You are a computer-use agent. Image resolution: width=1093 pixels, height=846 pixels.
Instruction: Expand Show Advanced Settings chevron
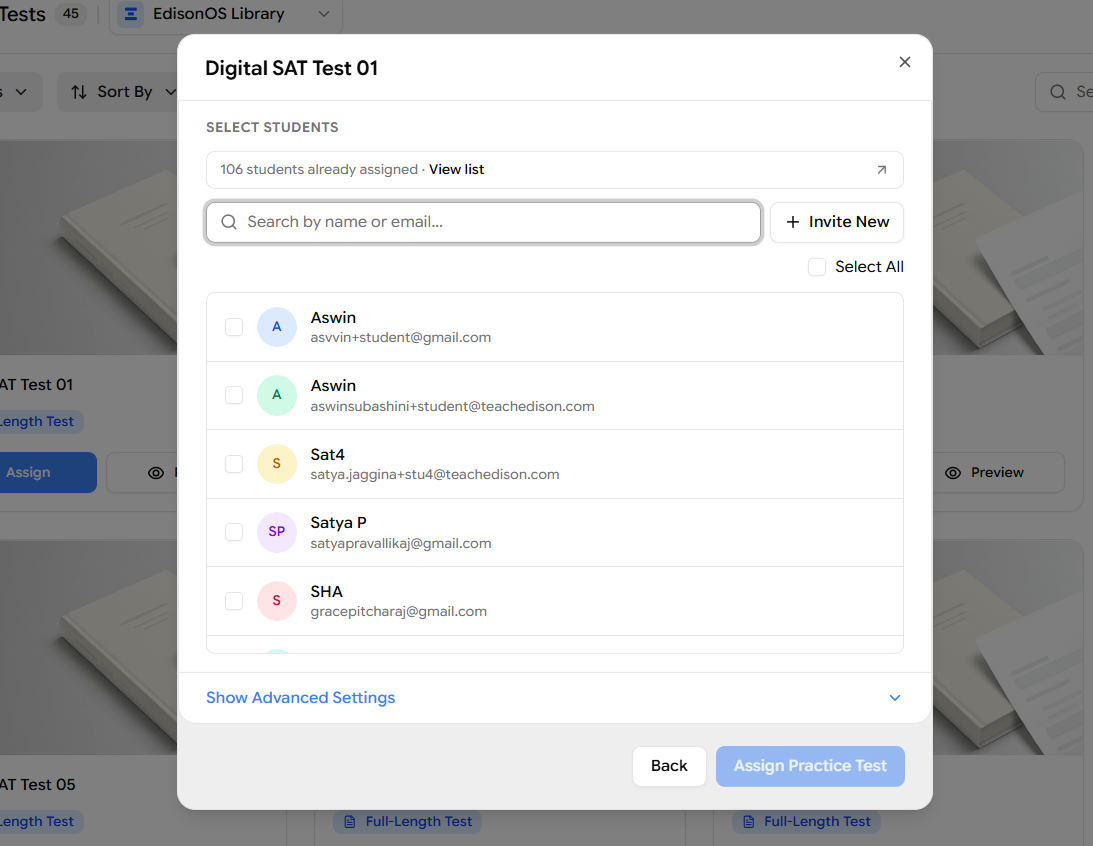895,698
